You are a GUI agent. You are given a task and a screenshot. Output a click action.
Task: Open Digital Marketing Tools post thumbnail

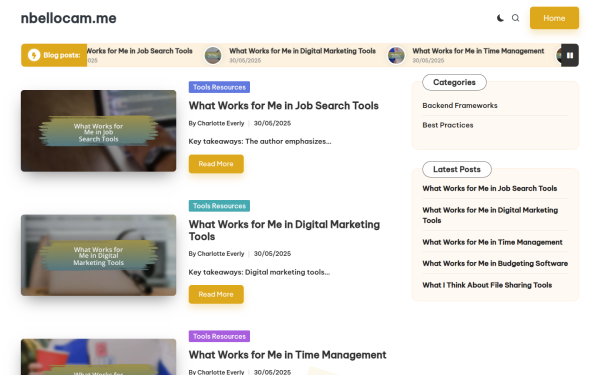coord(98,255)
